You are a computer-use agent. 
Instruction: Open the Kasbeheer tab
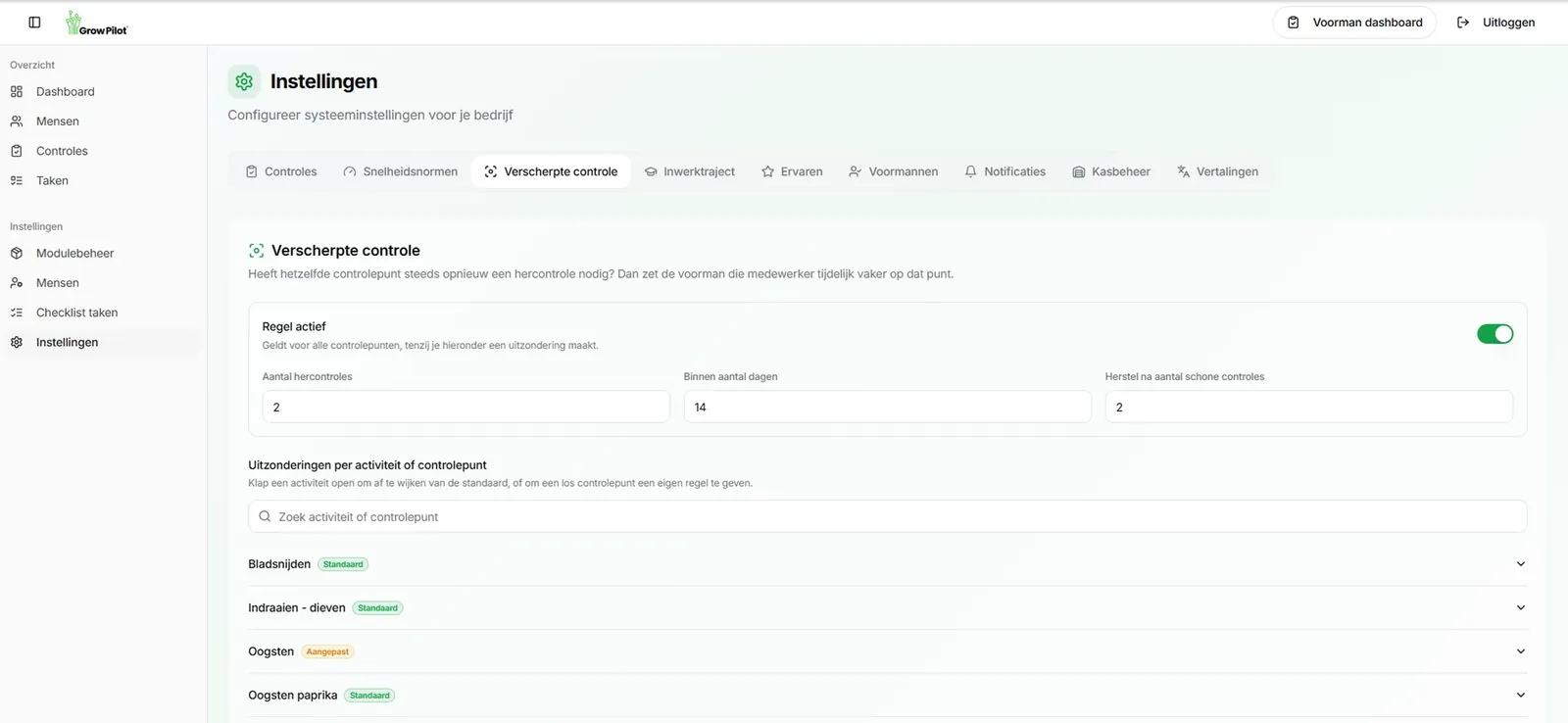click(x=1111, y=171)
